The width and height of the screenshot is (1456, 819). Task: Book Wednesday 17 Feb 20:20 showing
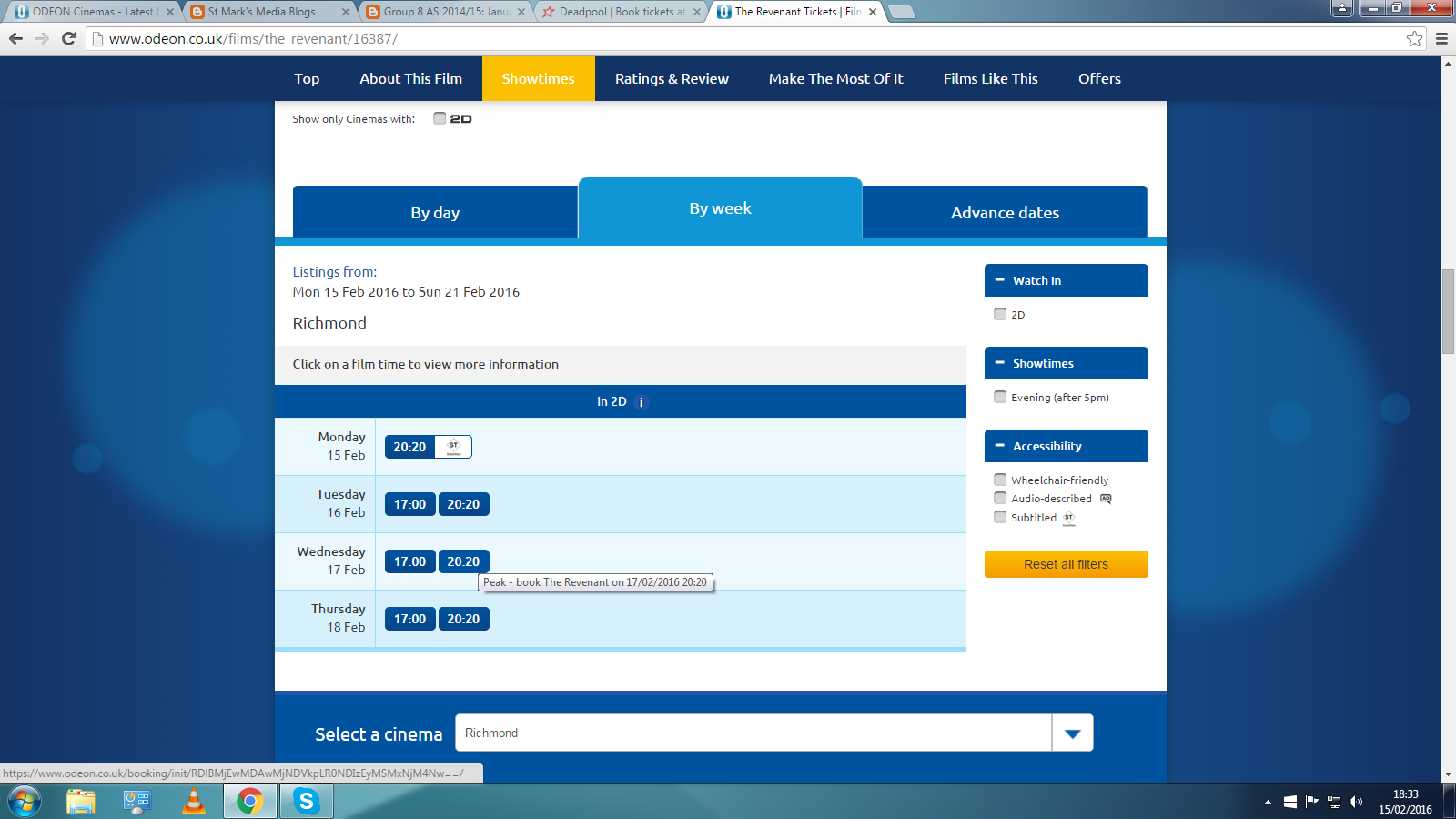[463, 561]
